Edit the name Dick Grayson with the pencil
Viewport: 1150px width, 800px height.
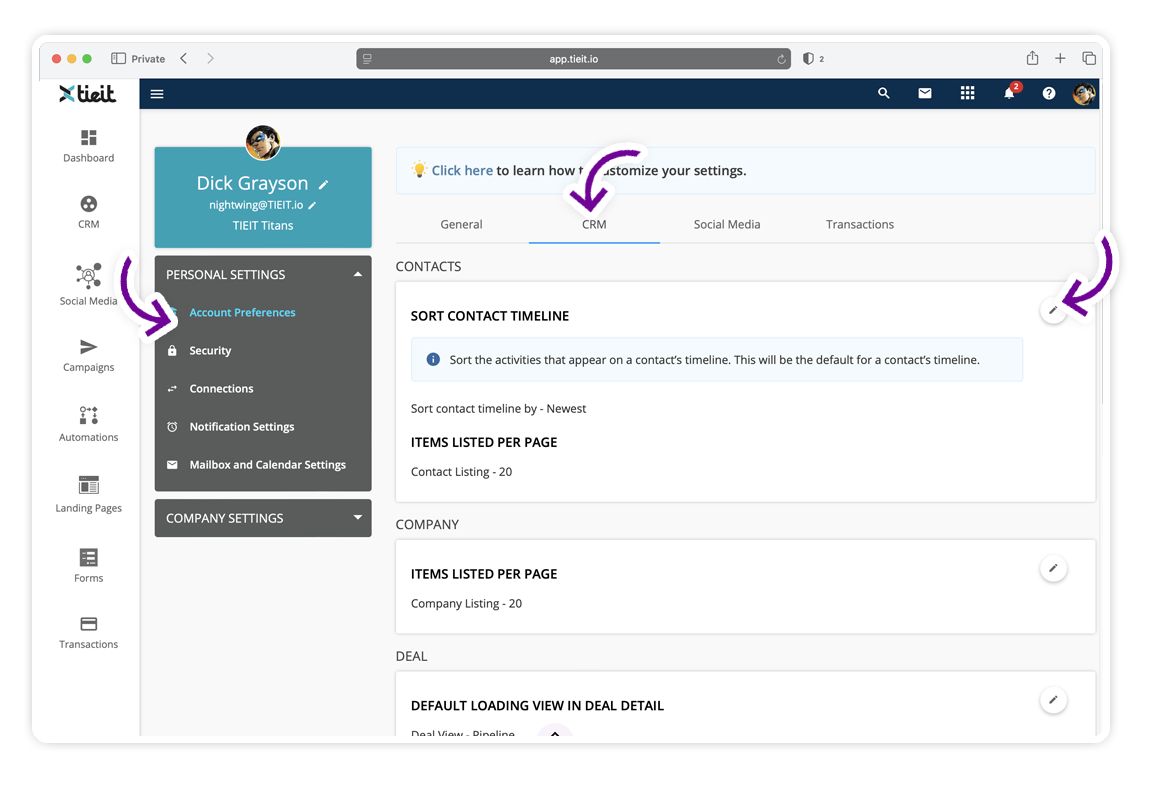(x=323, y=185)
